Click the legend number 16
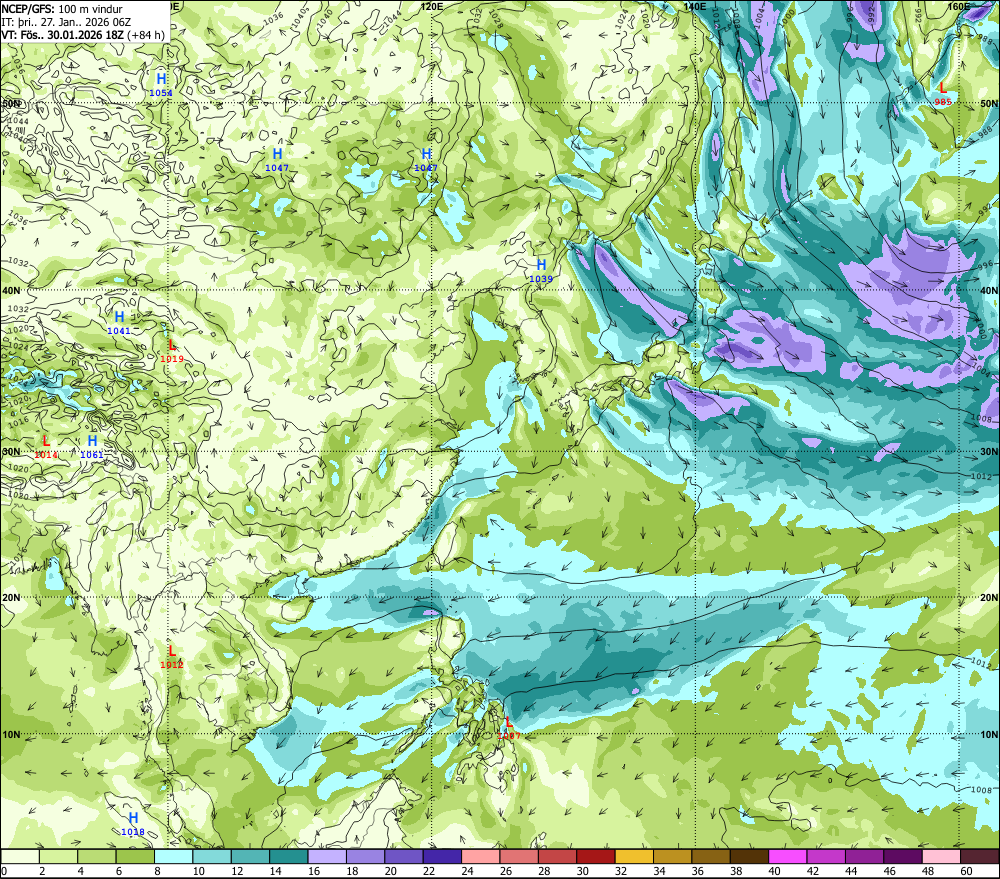1000x879 pixels. coord(313,871)
